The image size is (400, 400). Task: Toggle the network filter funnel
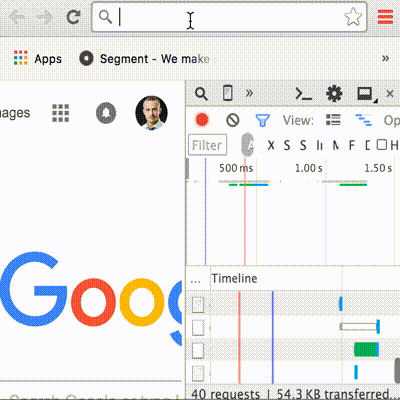pos(262,120)
